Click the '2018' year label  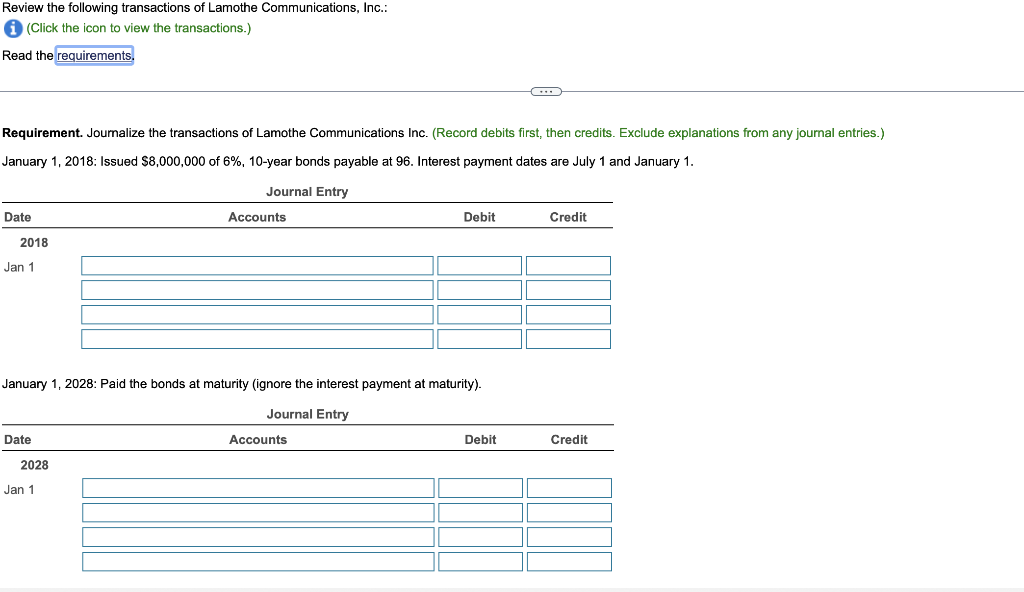[x=34, y=242]
